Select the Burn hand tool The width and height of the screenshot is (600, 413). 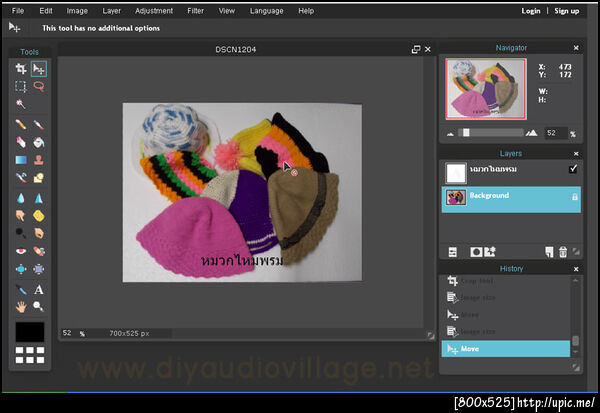39,233
